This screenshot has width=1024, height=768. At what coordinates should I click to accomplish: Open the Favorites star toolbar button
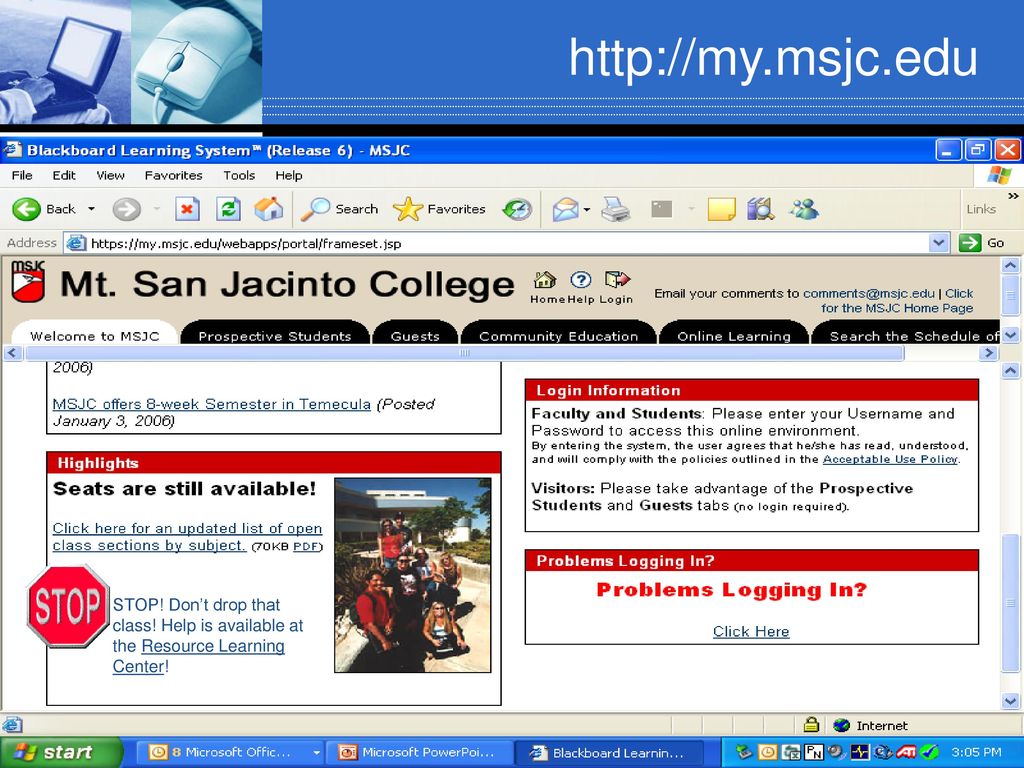point(439,209)
